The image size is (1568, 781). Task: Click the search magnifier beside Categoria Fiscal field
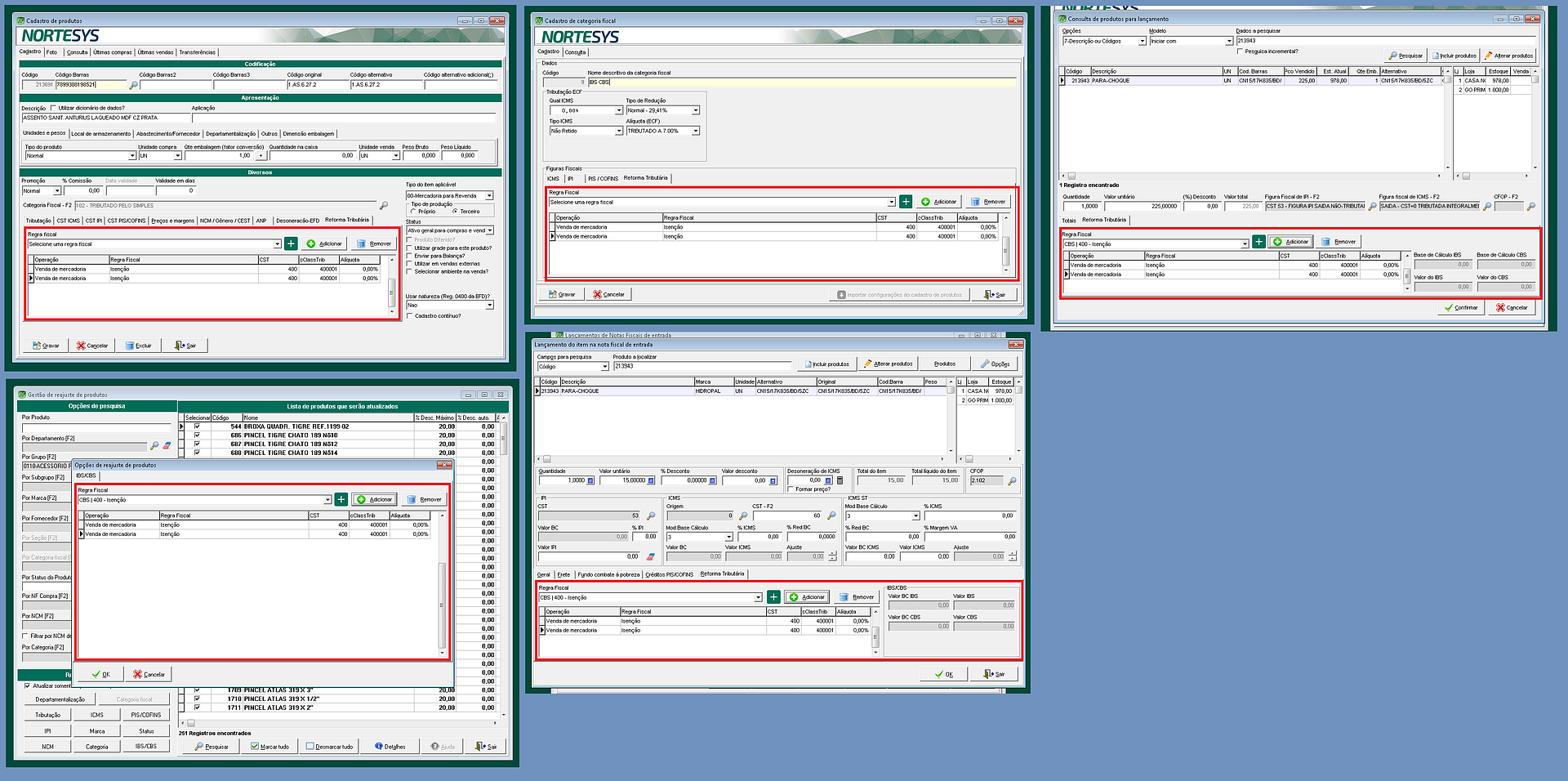384,206
